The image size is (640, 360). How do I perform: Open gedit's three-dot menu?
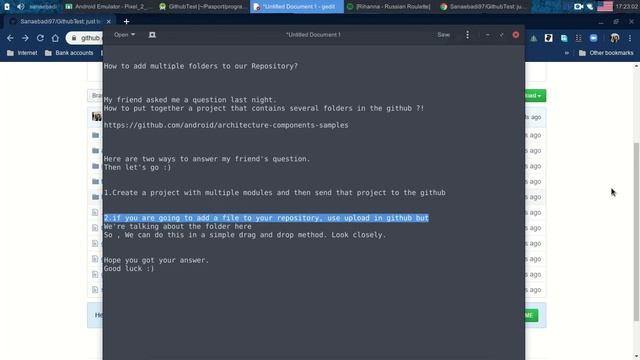click(467, 35)
